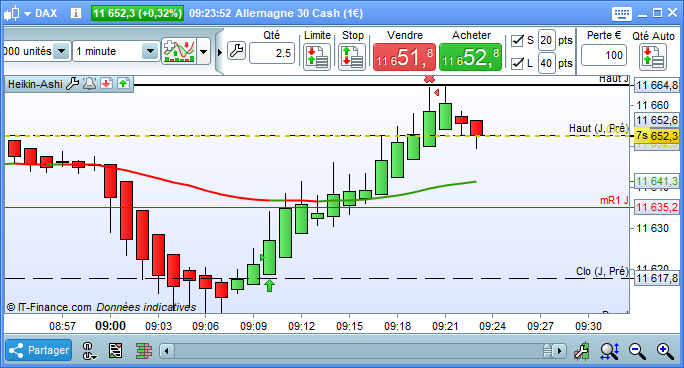Click the yellow 652,3 current price label

(657, 136)
